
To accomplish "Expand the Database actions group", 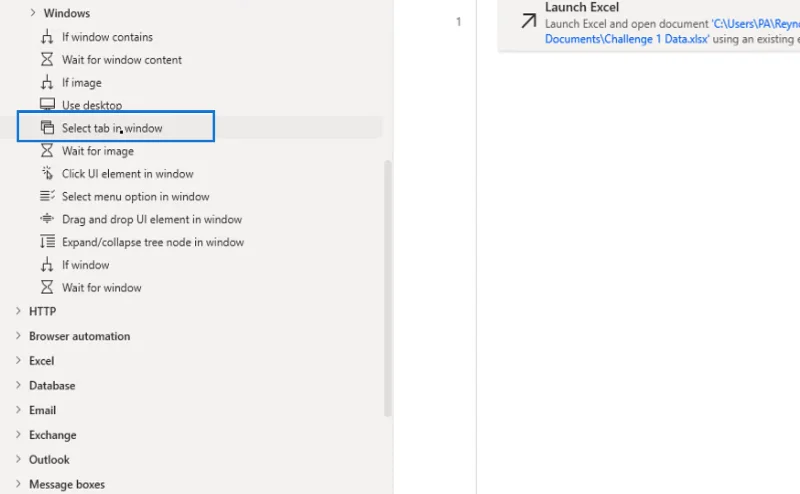I will (x=18, y=385).
